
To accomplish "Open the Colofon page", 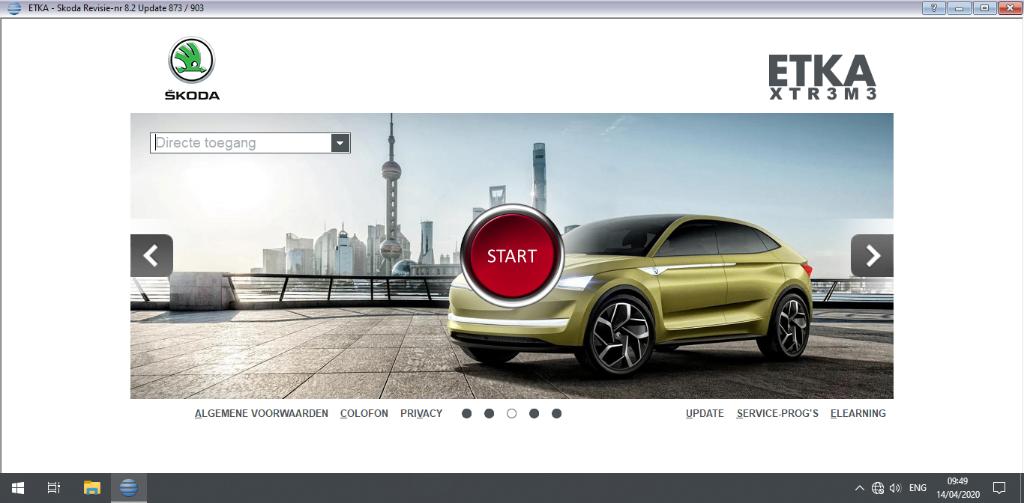I will coord(364,413).
